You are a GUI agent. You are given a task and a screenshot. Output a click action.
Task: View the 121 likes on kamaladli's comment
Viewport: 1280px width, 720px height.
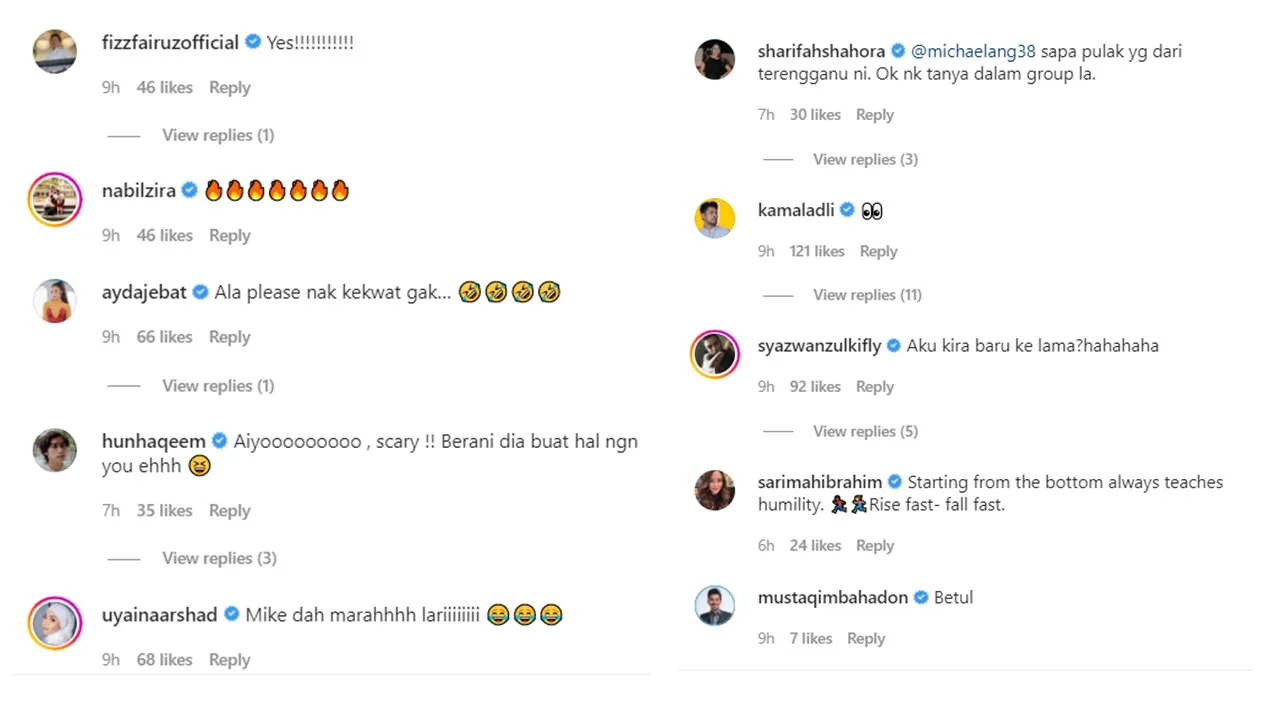[817, 252]
